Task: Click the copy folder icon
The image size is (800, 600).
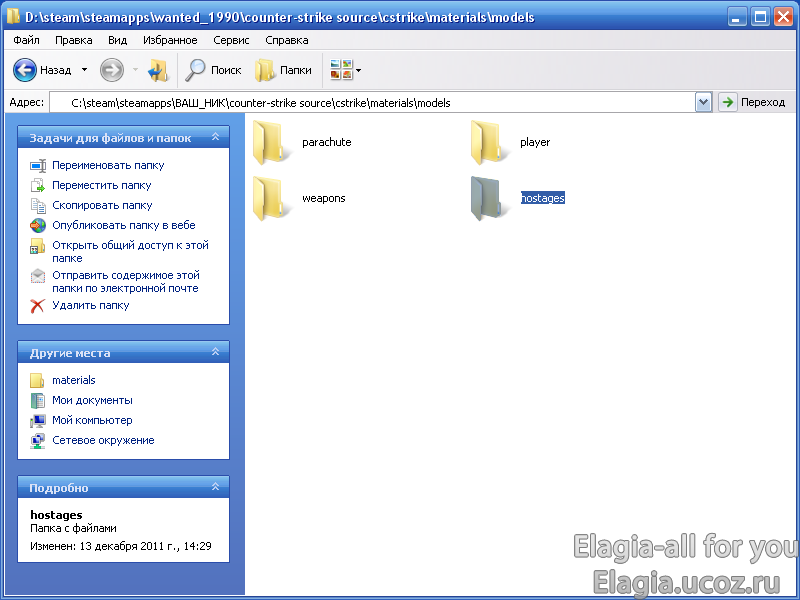Action: (x=38, y=205)
